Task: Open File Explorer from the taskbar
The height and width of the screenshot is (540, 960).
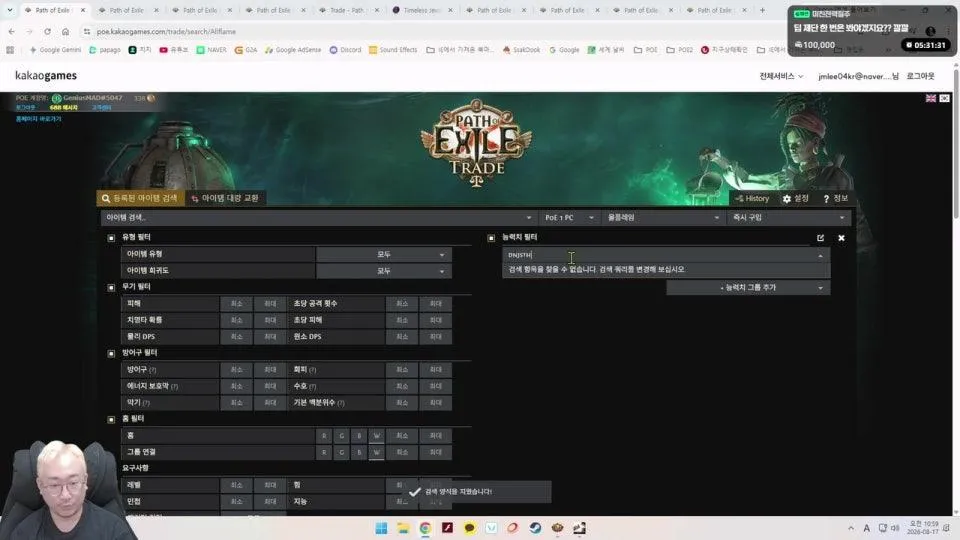Action: coord(403,528)
